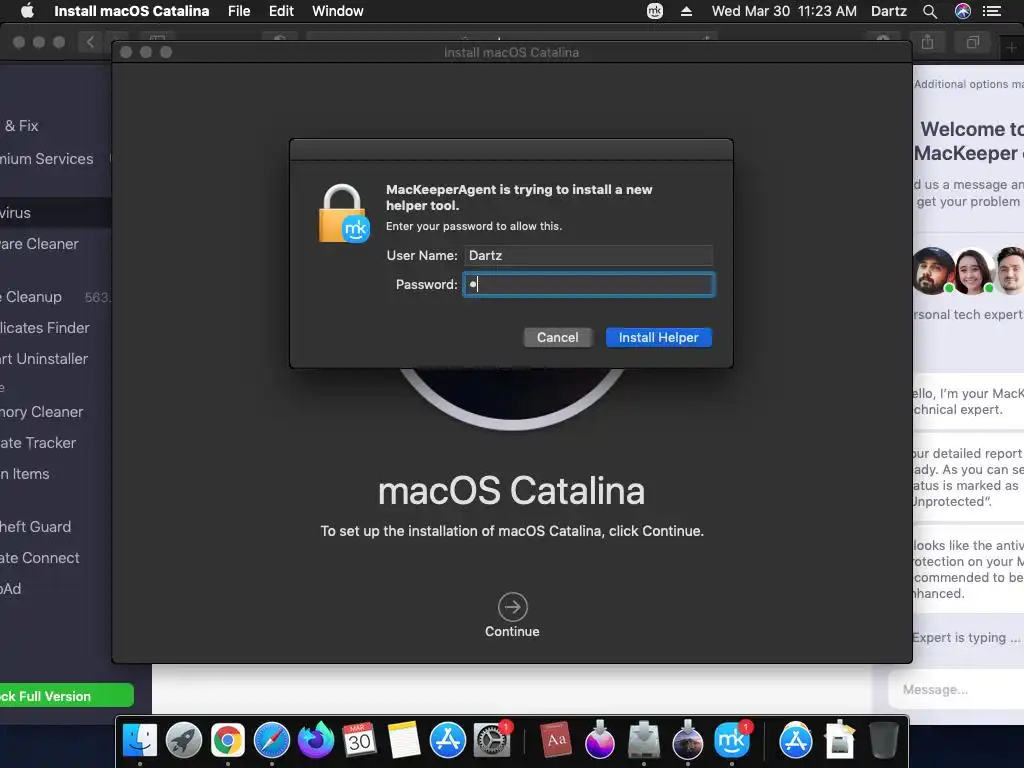Image resolution: width=1024 pixels, height=768 pixels.
Task: Open Dictionary app in the Dock
Action: [556, 740]
